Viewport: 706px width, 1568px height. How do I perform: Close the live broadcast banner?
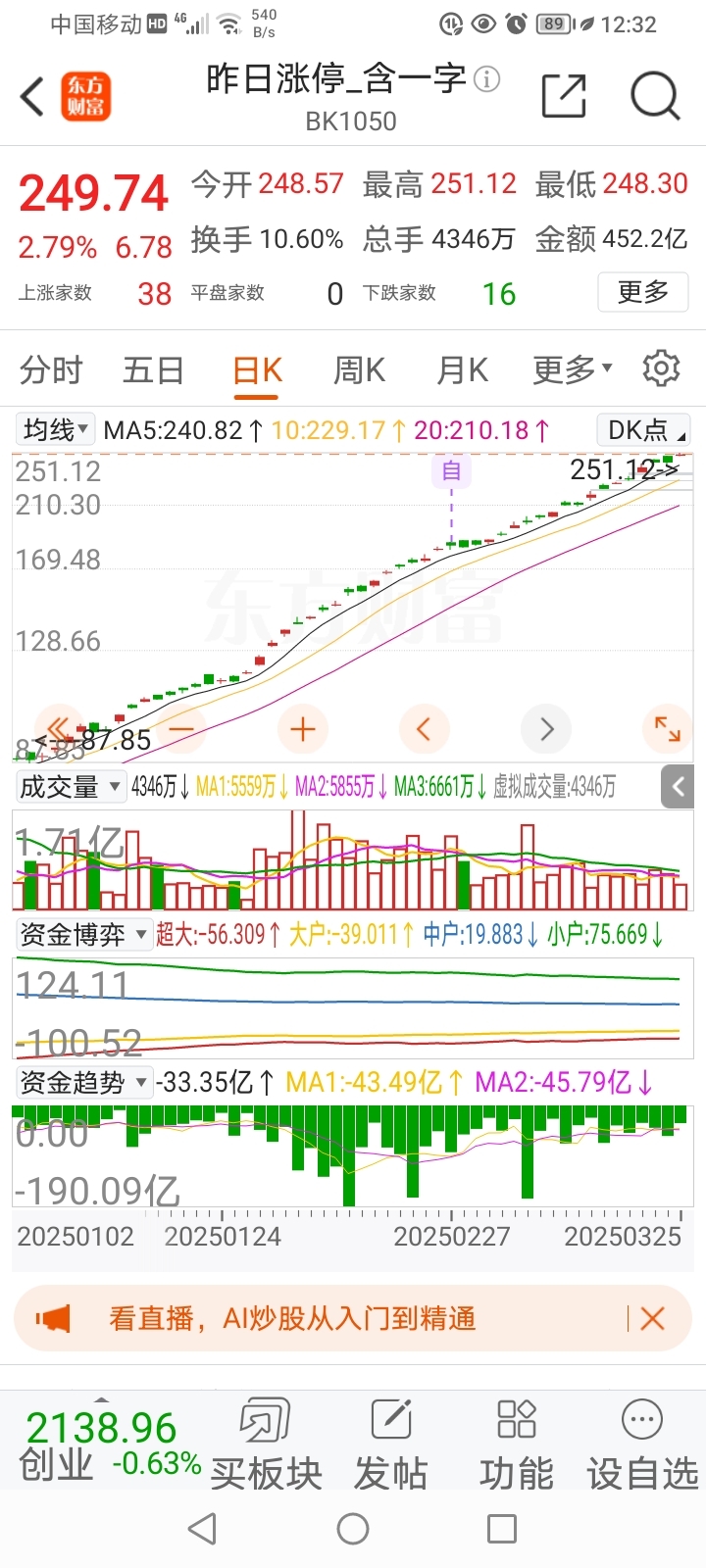tap(652, 1318)
